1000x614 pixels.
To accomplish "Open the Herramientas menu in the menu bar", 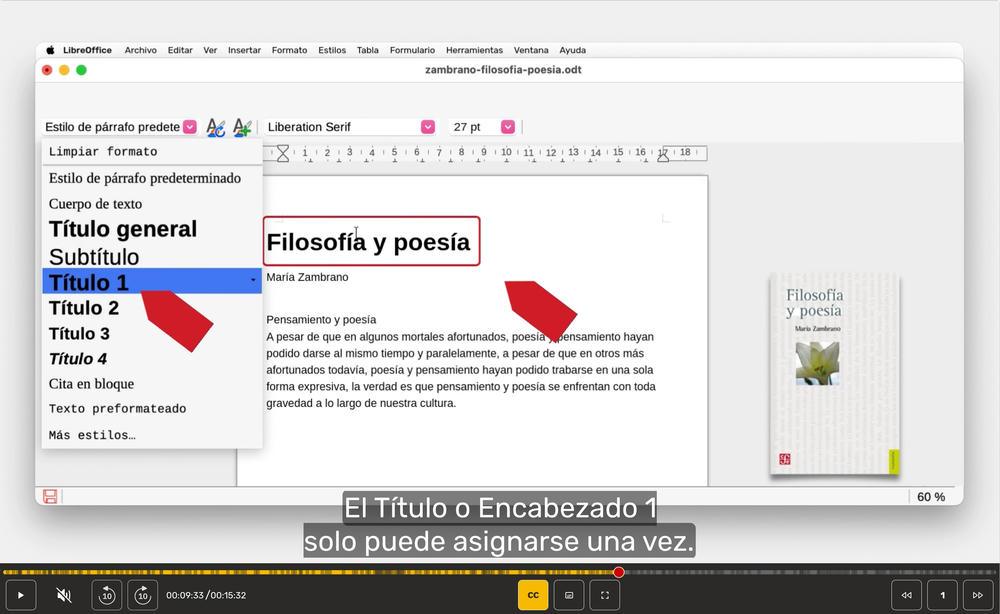I will [x=474, y=50].
